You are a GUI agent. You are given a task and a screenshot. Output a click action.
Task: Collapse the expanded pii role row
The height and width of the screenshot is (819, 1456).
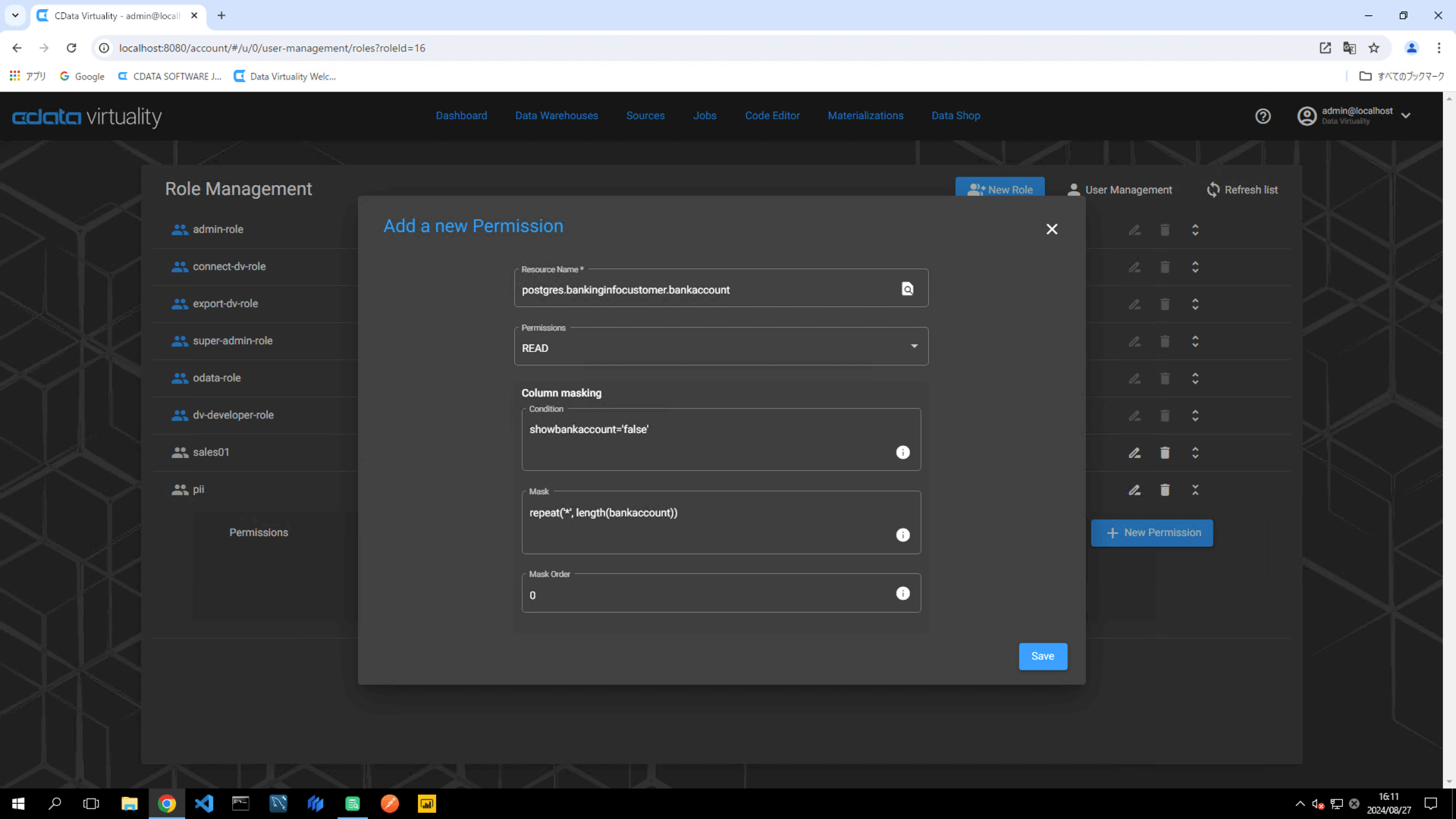coord(1195,490)
